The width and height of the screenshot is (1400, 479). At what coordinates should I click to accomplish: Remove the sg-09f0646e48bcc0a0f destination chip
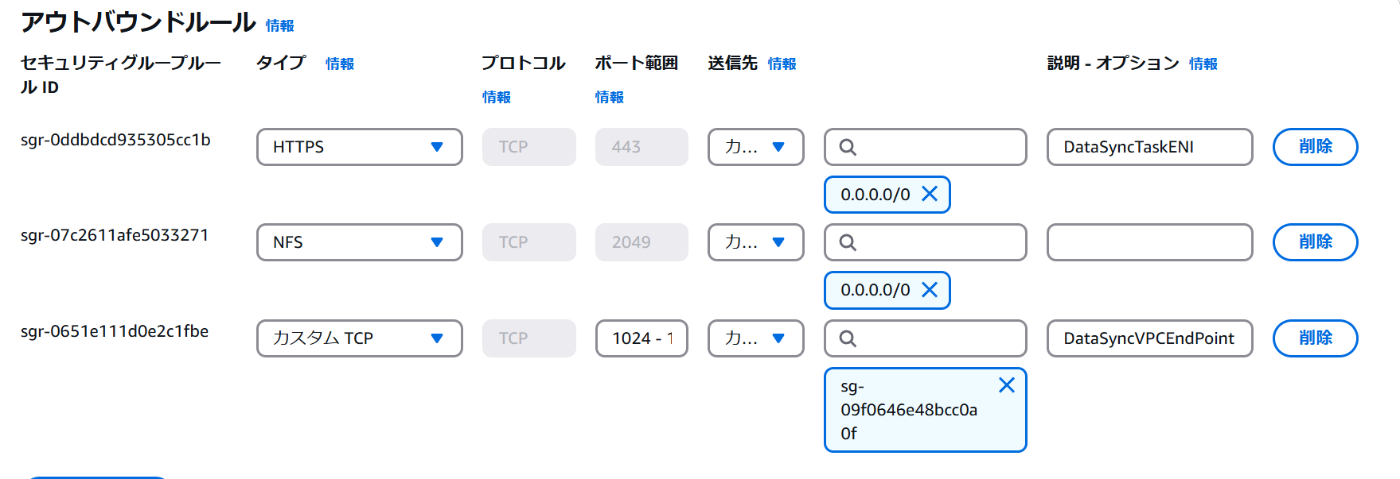pos(1006,386)
